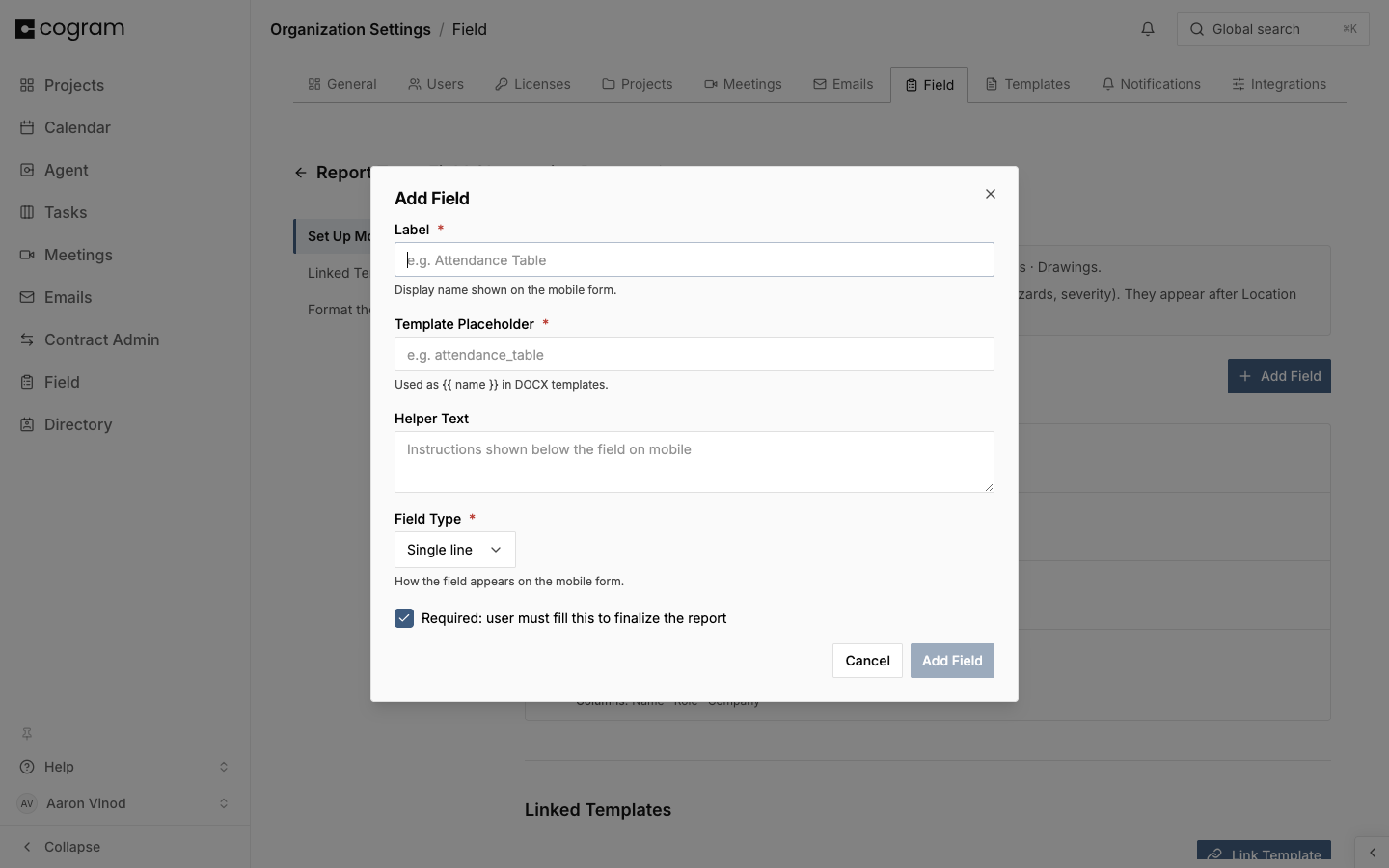
Task: Open Directory in the sidebar
Action: [x=66, y=424]
